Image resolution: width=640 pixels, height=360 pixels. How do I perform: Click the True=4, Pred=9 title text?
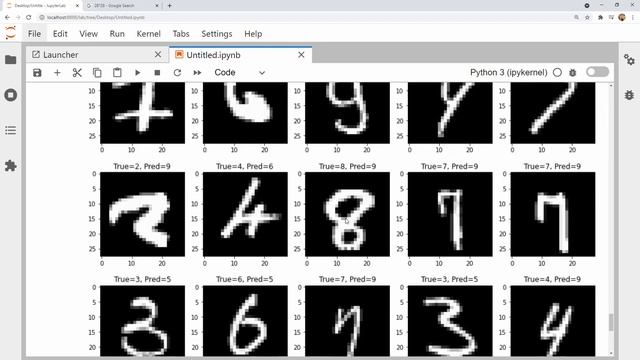552,279
